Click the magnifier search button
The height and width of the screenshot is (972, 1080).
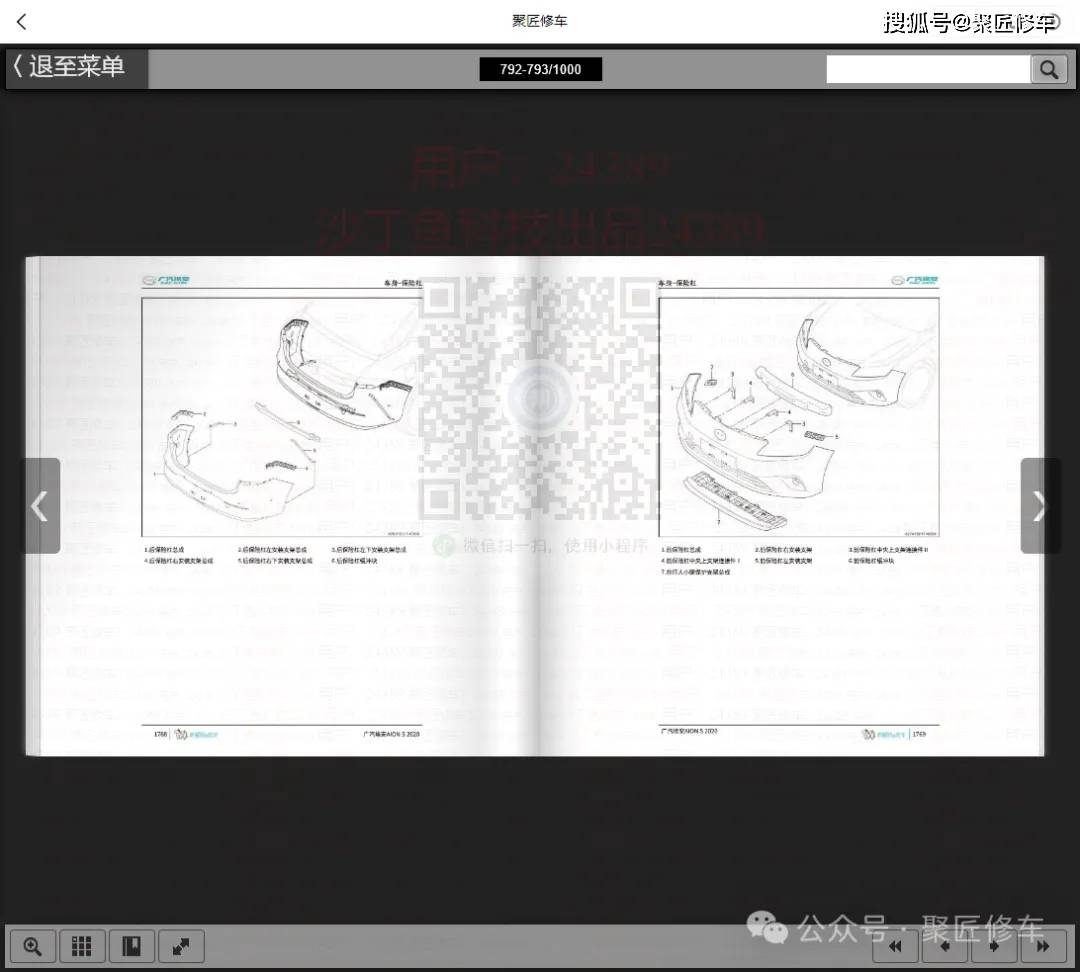tap(1049, 70)
